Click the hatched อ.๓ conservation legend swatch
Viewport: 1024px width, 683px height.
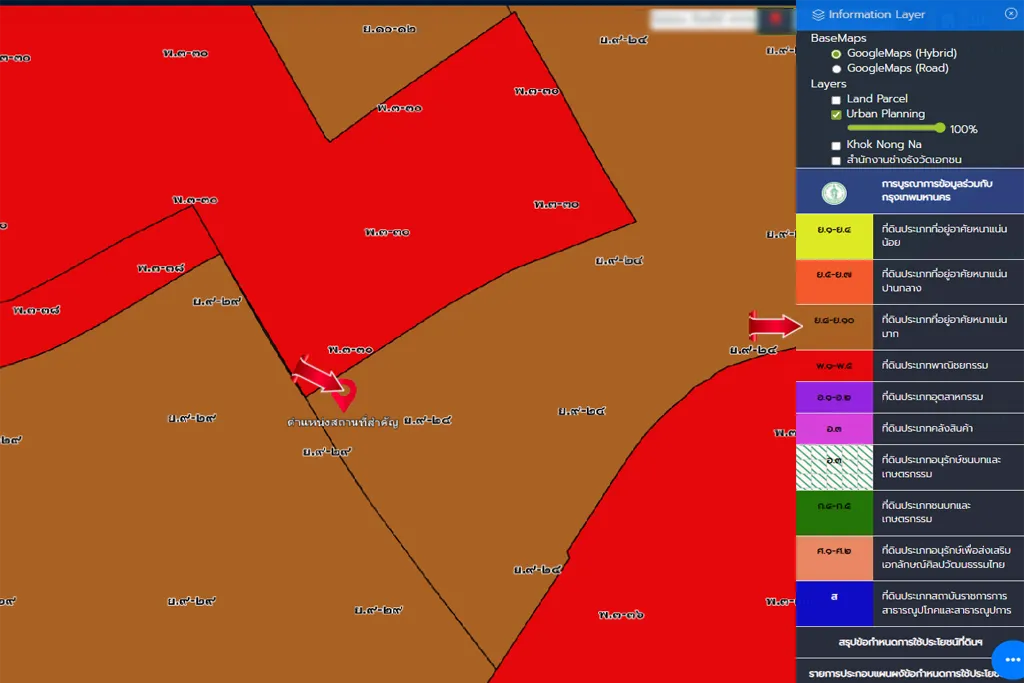pyautogui.click(x=834, y=467)
